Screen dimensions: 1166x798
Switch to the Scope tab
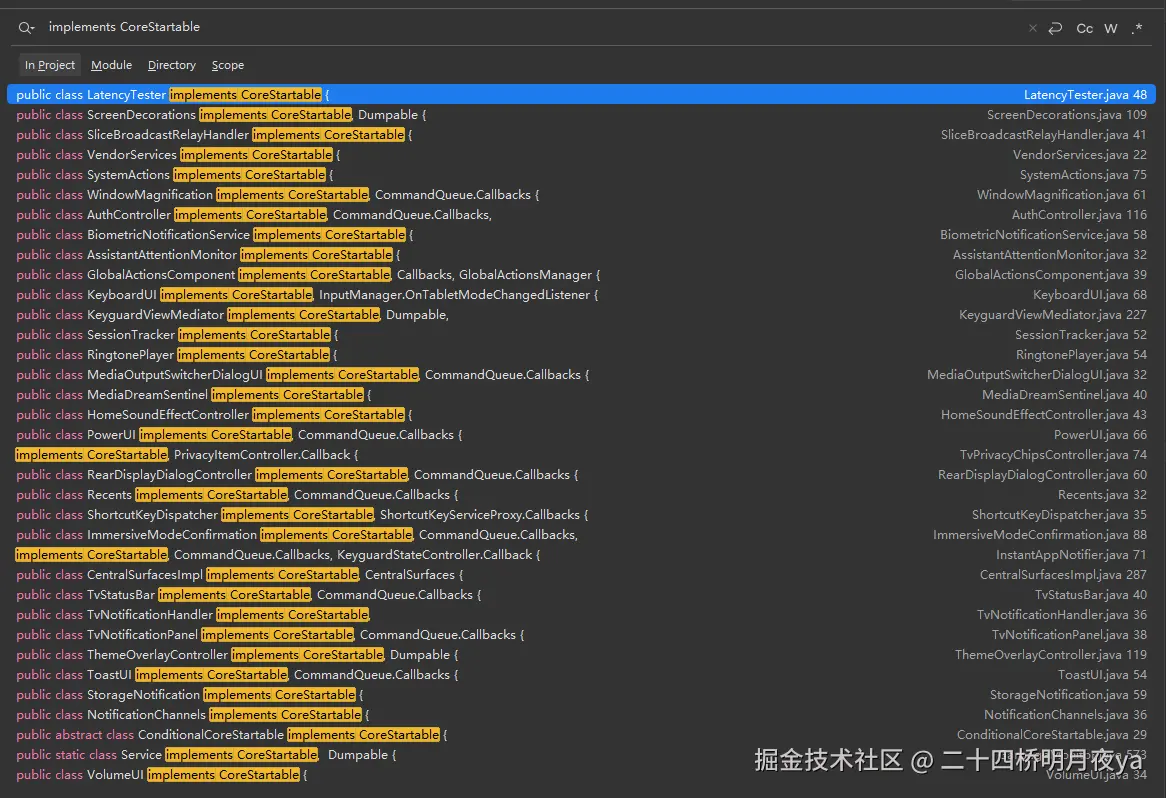(228, 65)
